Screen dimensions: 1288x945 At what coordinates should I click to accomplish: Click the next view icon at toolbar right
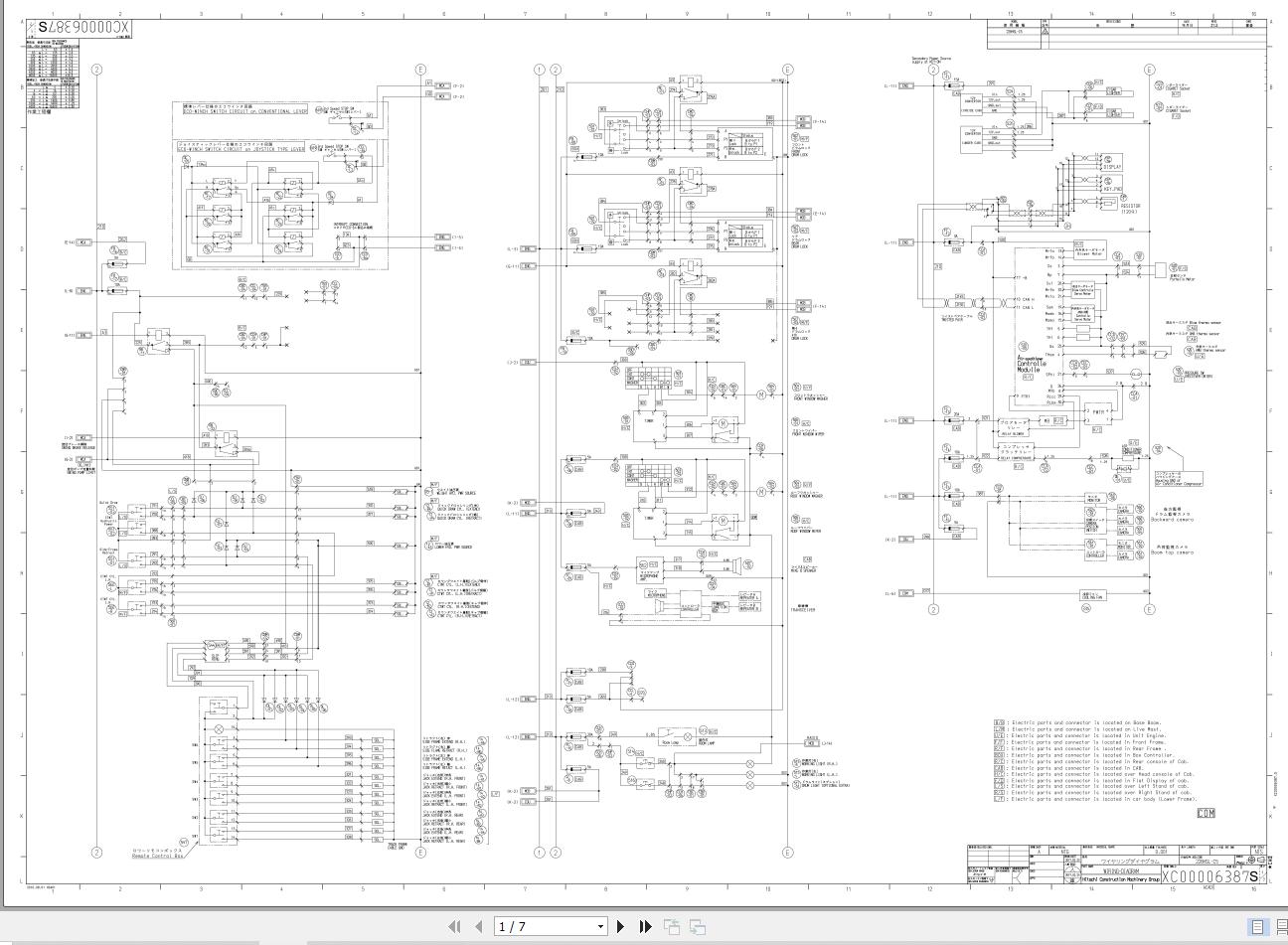coord(698,926)
